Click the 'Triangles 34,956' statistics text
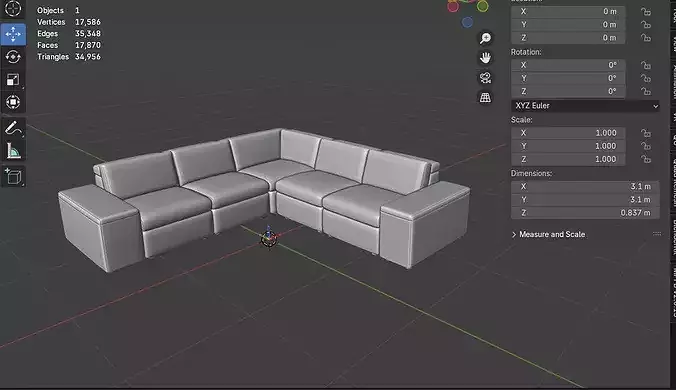Viewport: 676px width, 390px height. [x=69, y=57]
